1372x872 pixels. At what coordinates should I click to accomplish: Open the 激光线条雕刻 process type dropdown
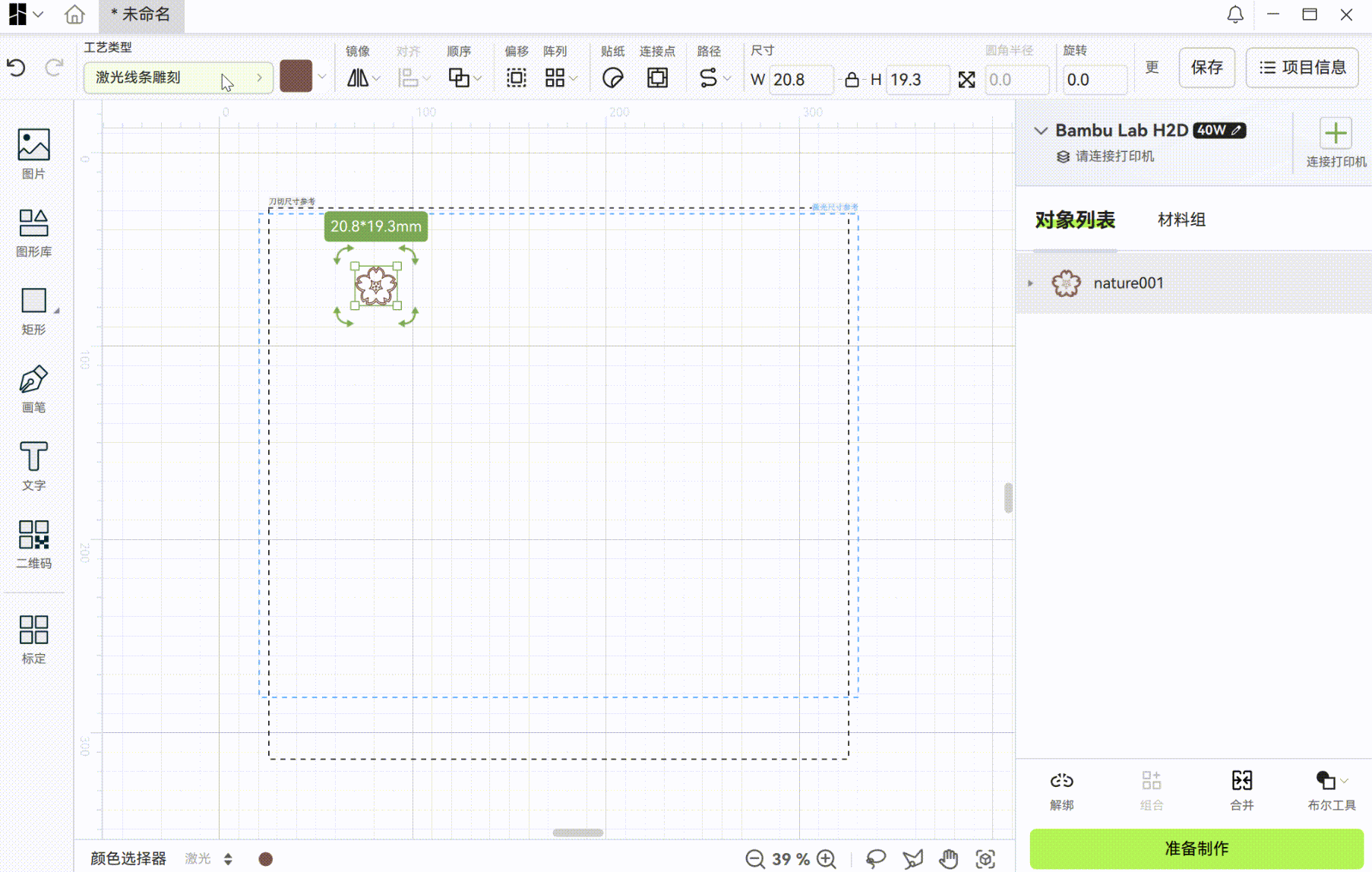(x=178, y=77)
